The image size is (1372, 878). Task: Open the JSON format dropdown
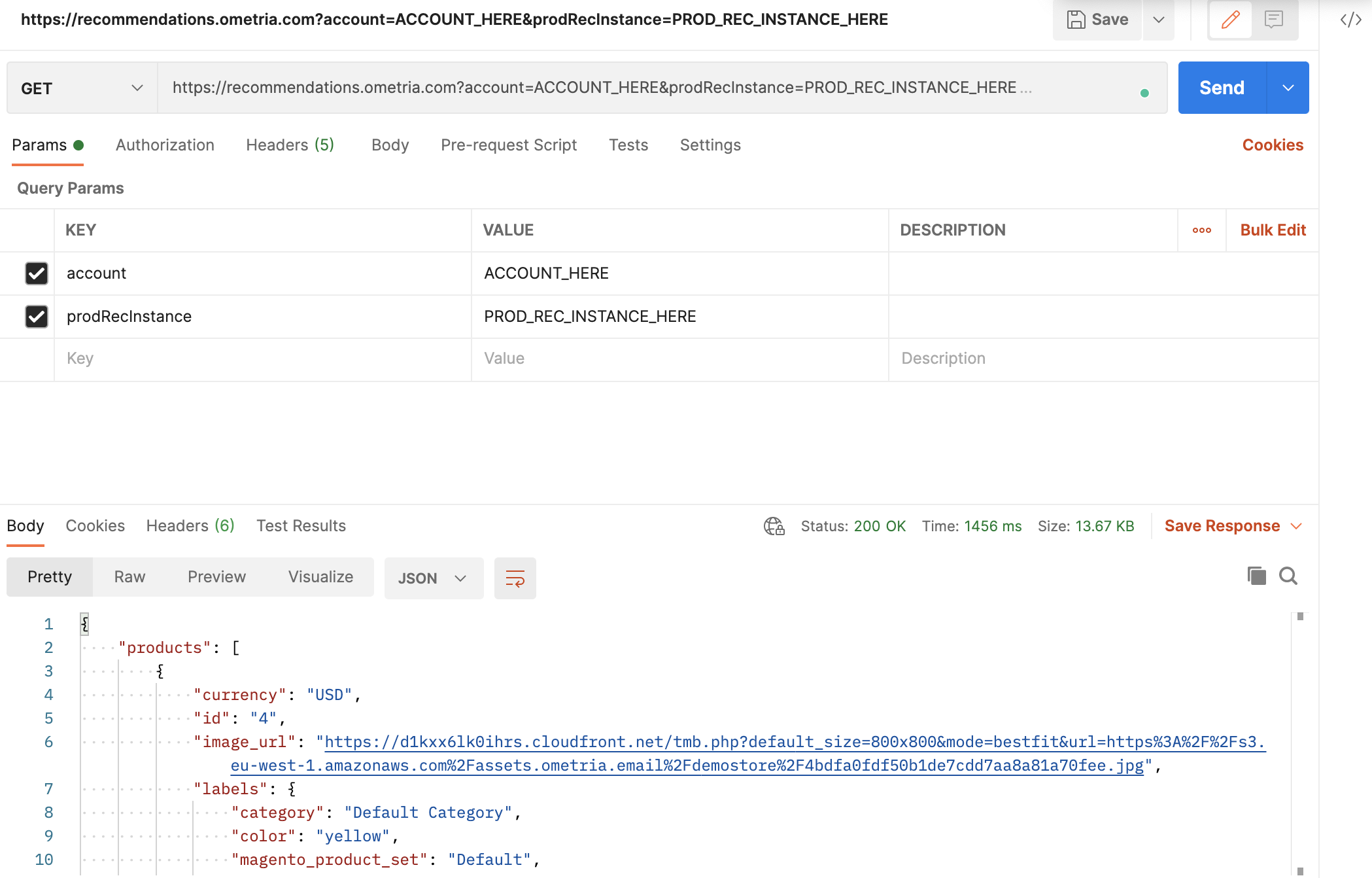click(x=434, y=578)
